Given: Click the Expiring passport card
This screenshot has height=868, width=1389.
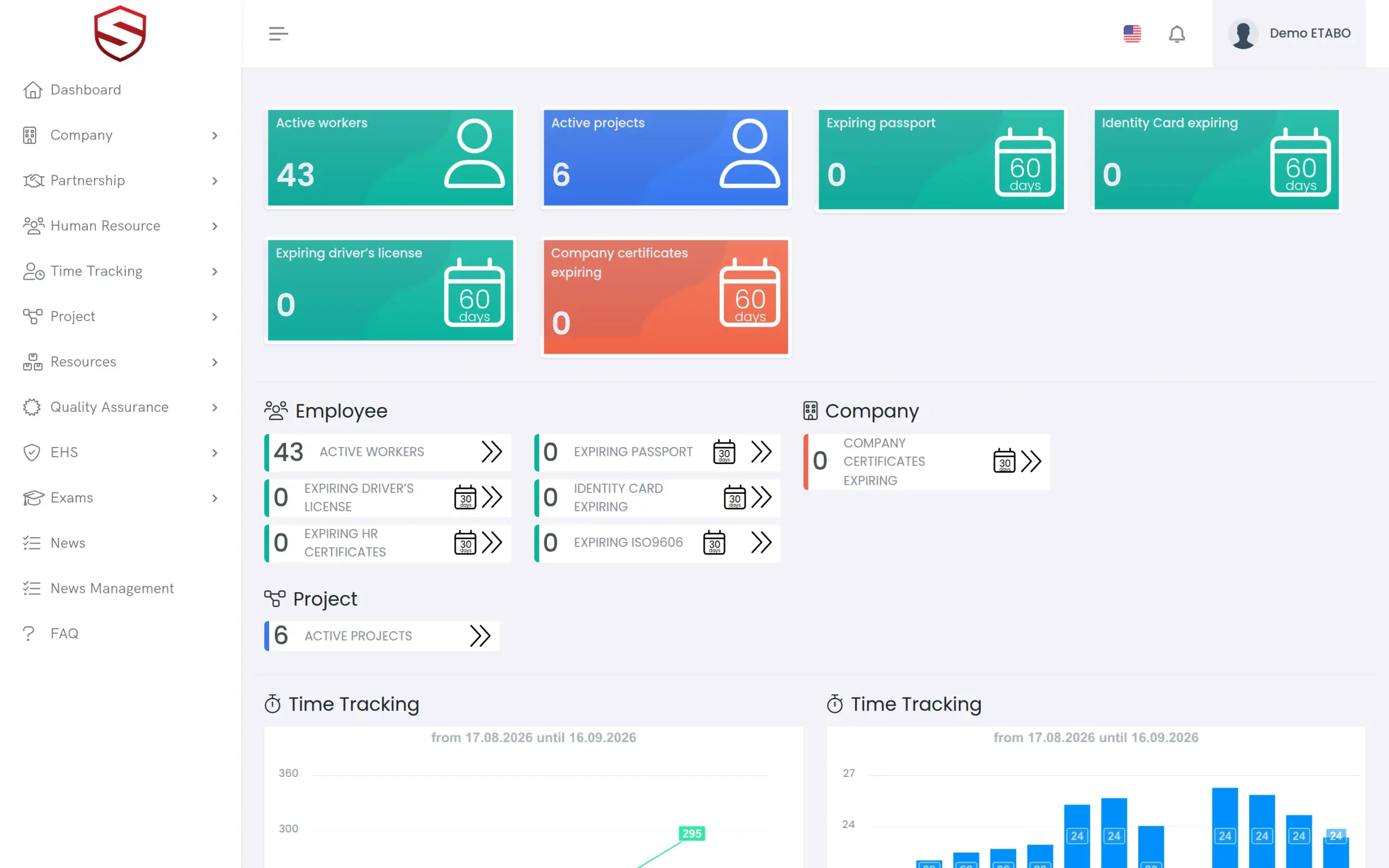Looking at the screenshot, I should pos(941,159).
